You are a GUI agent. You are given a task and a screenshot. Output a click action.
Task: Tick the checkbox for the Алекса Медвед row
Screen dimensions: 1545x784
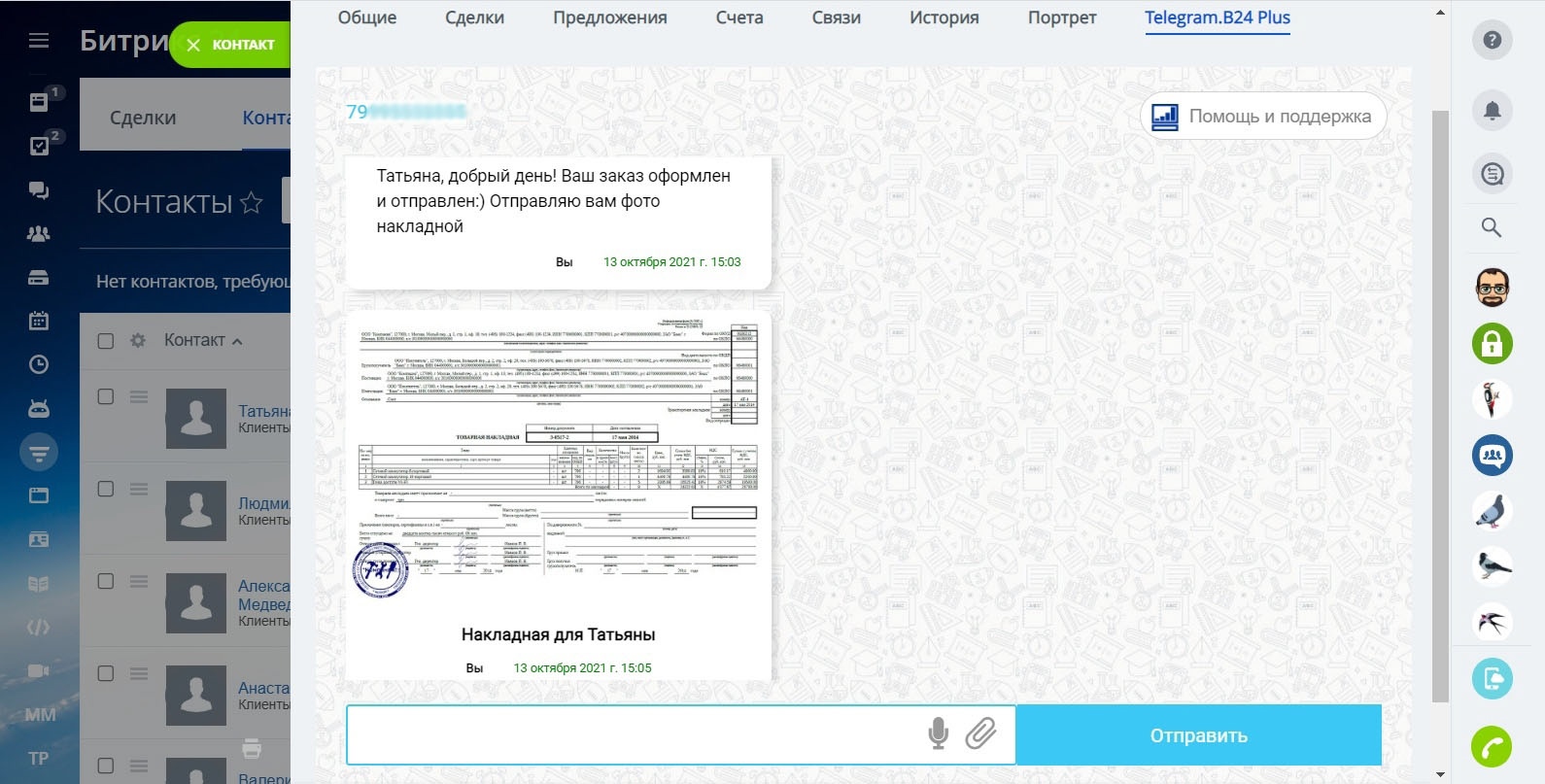106,581
